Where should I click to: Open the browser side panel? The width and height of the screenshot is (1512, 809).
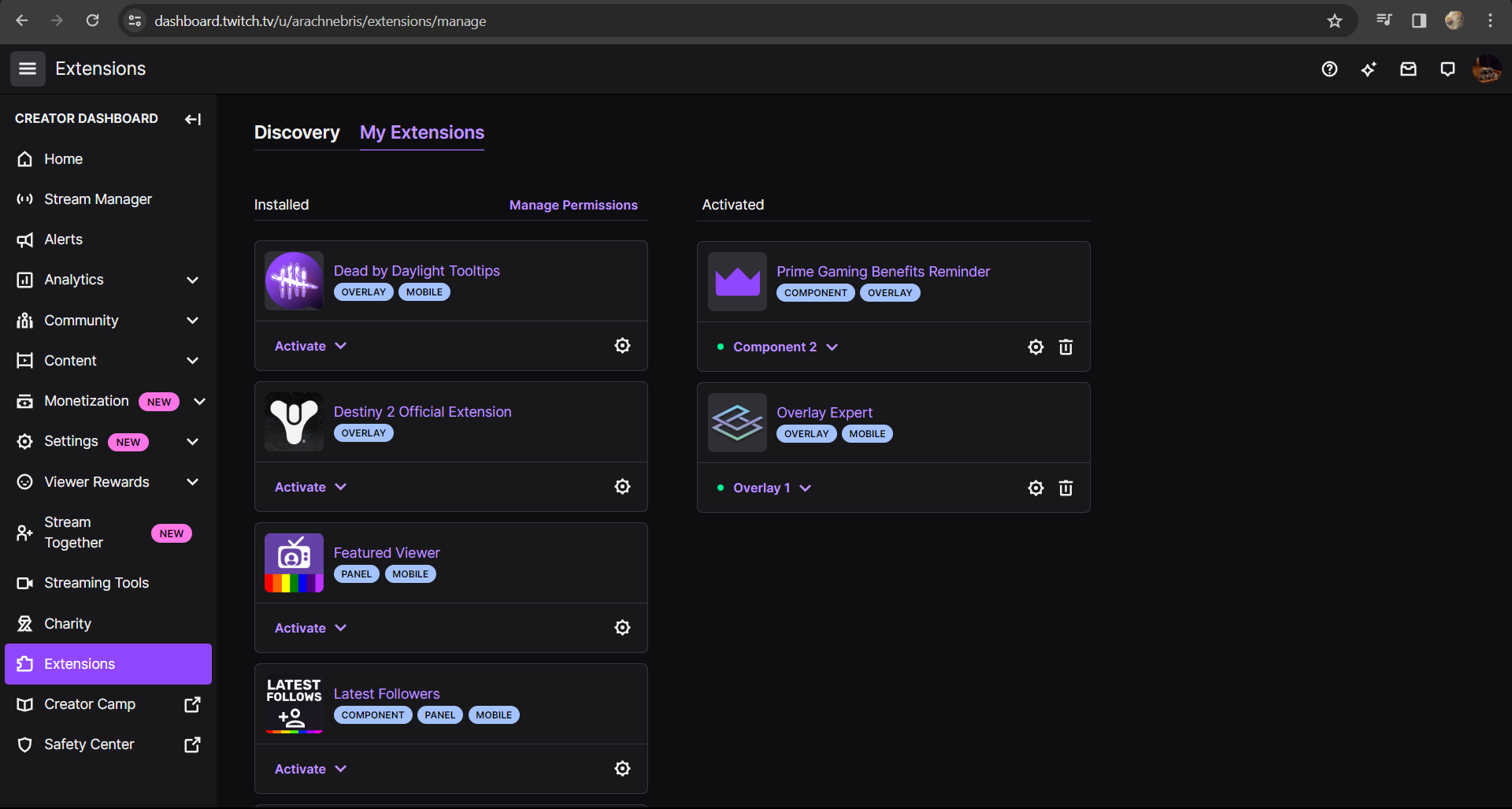pos(1419,20)
